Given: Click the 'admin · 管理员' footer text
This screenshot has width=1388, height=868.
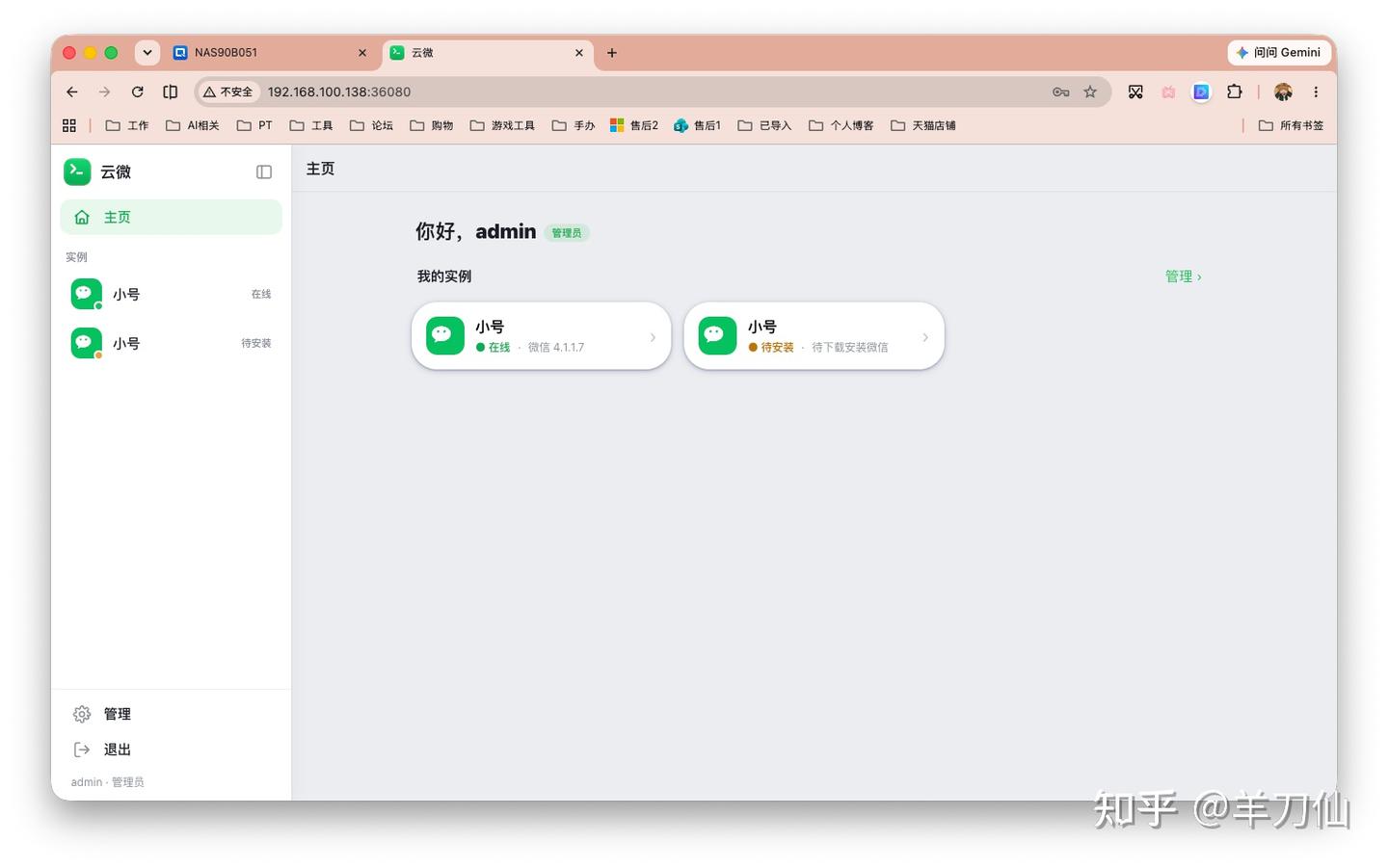Looking at the screenshot, I should [x=107, y=782].
